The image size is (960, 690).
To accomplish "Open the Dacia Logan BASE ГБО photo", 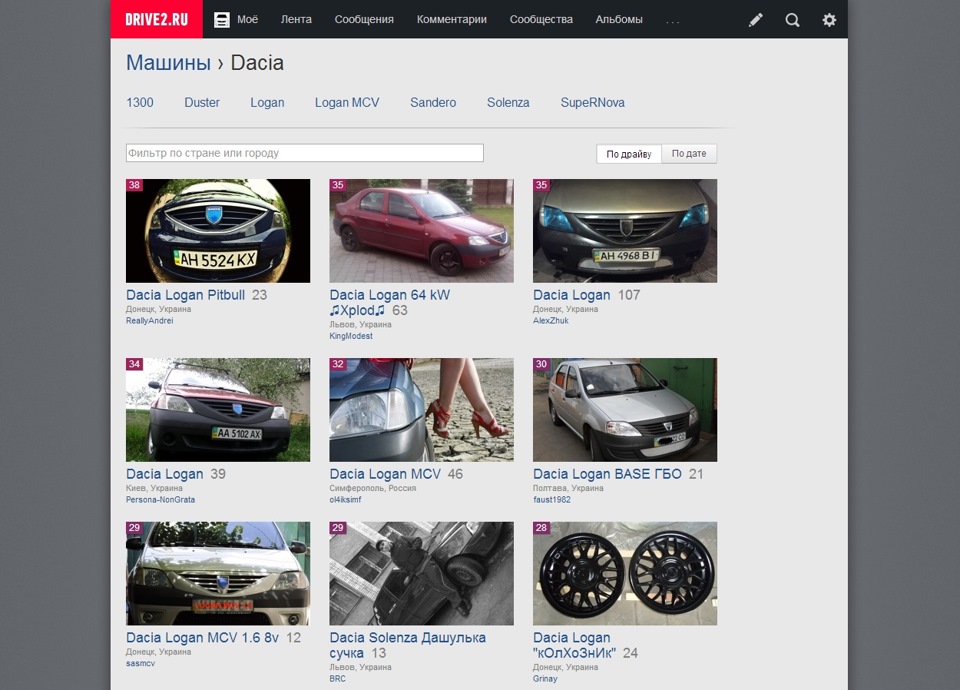I will 625,410.
